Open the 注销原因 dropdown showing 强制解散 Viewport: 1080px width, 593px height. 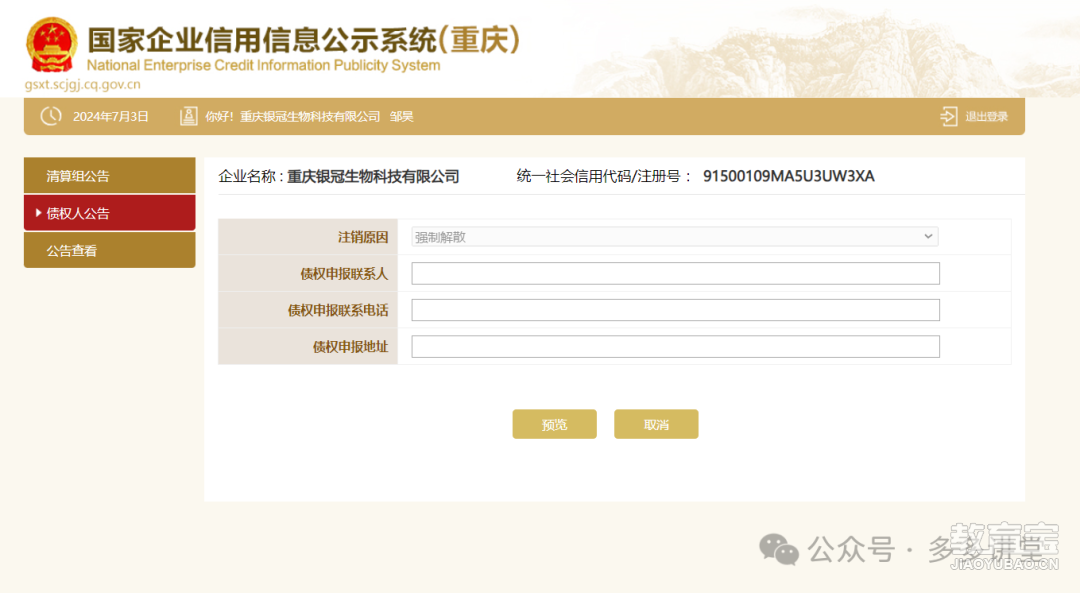coord(675,237)
